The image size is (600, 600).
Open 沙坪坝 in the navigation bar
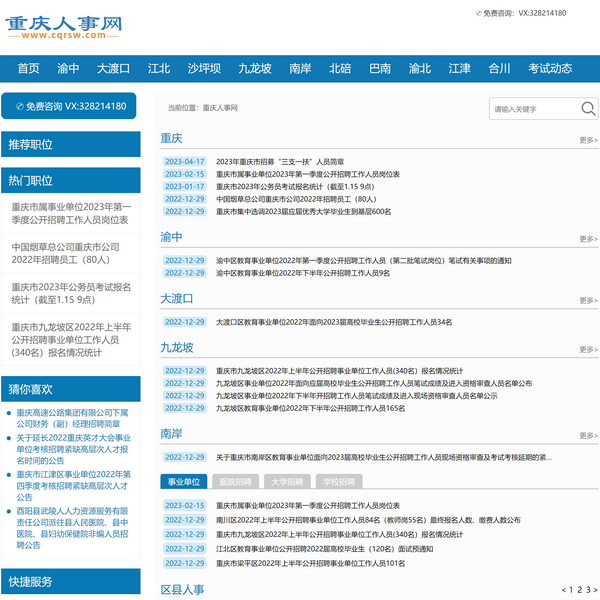click(204, 69)
